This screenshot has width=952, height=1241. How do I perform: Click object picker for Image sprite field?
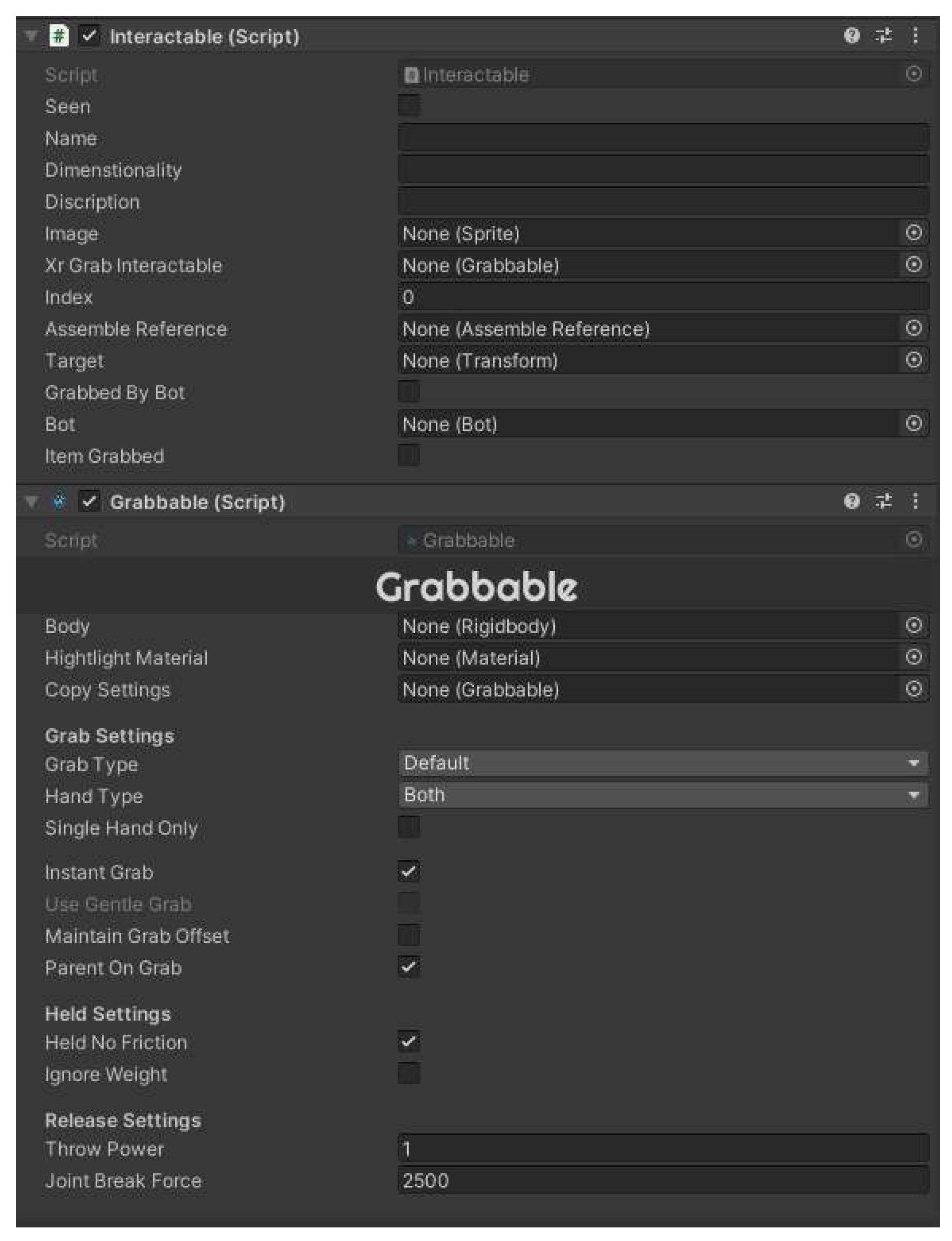click(914, 233)
